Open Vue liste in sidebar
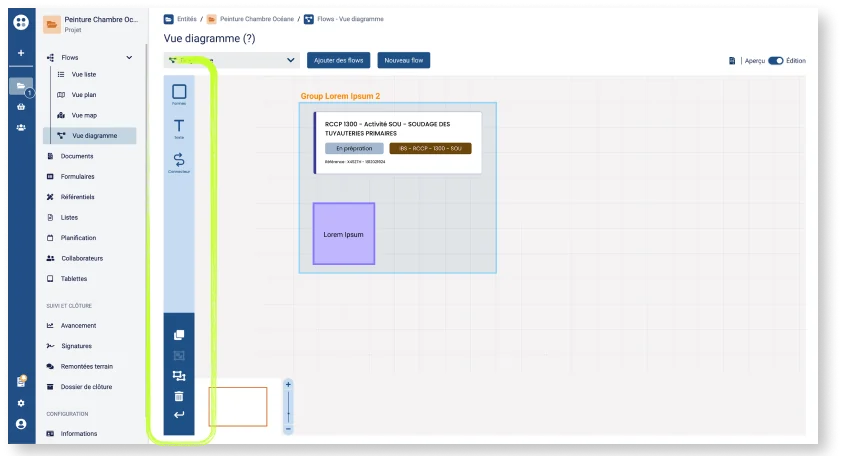 point(84,75)
